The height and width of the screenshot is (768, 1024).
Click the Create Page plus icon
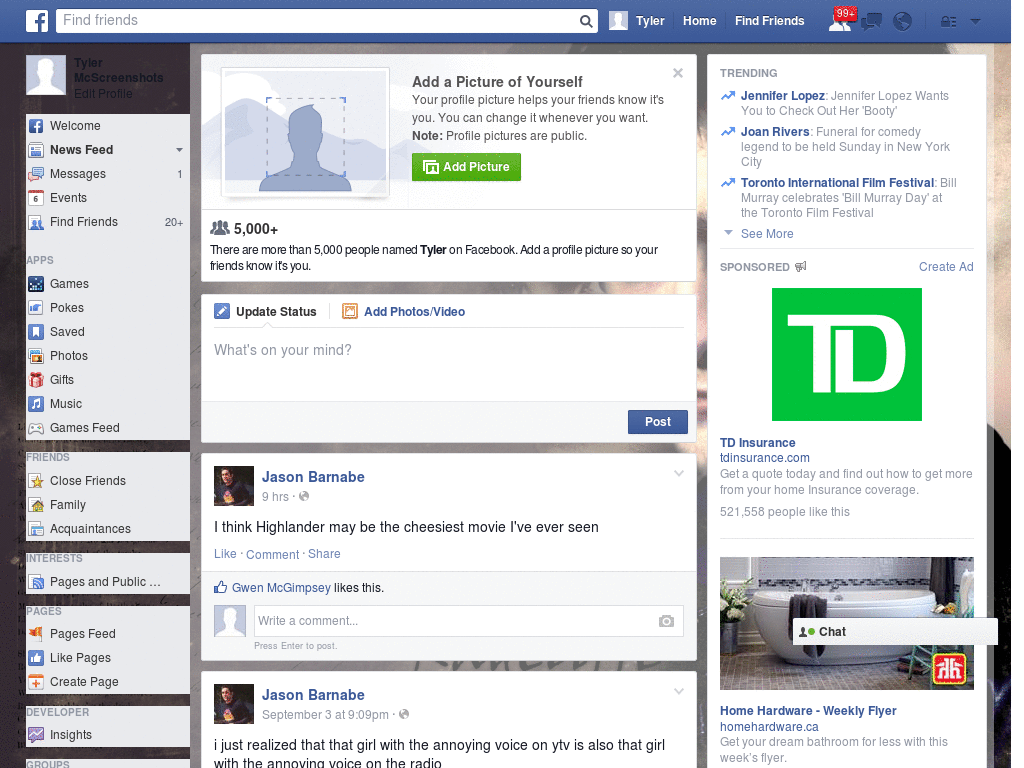click(36, 682)
